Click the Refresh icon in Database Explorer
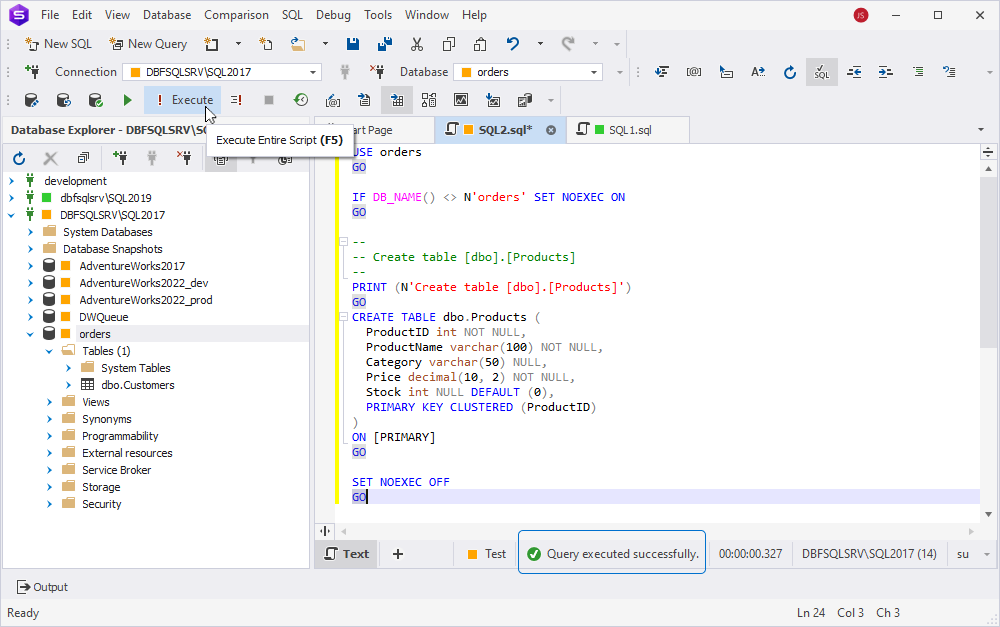 point(19,158)
